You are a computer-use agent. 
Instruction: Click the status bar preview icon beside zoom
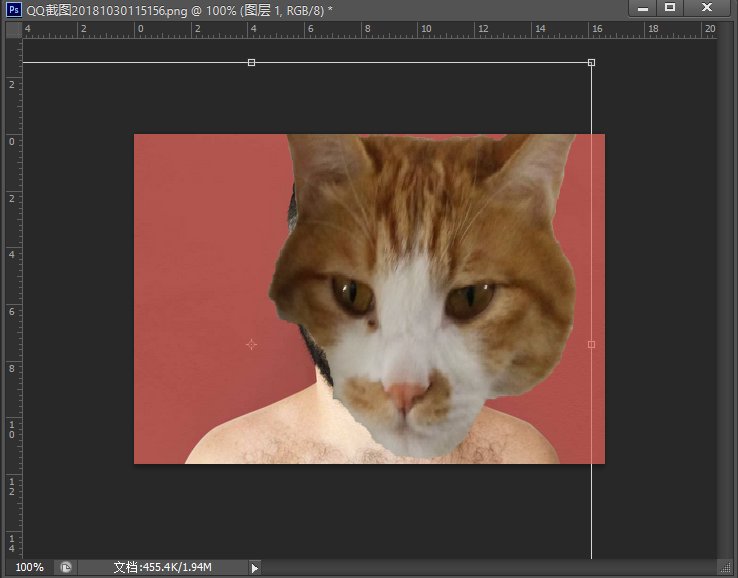tap(66, 567)
